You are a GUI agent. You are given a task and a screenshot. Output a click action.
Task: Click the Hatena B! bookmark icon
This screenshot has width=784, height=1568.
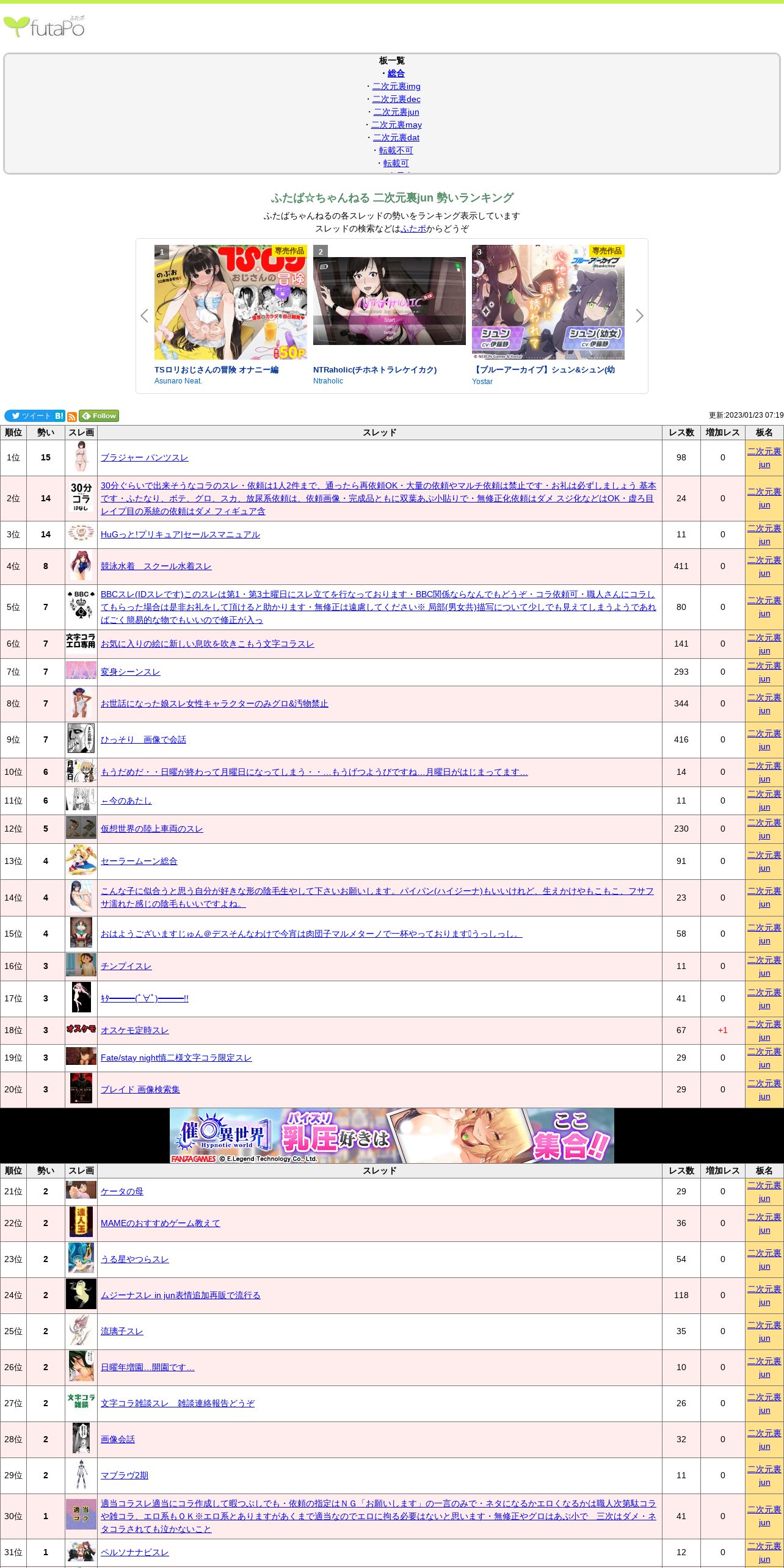pos(59,416)
